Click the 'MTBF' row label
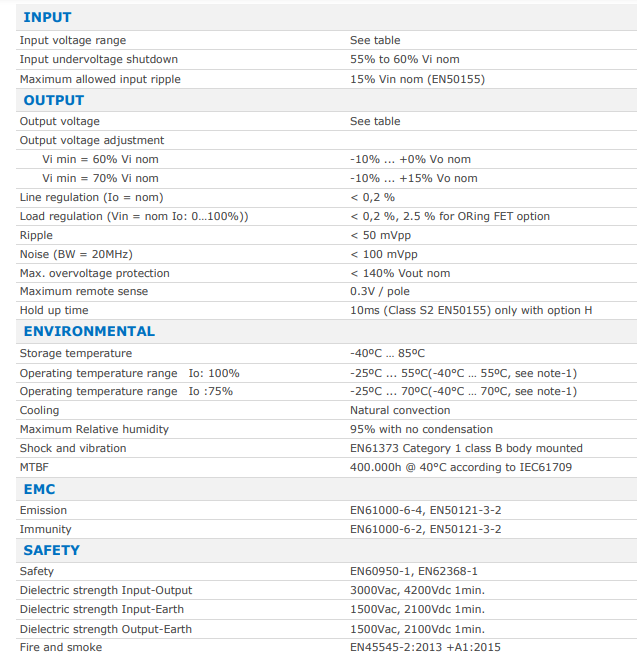 (34, 467)
